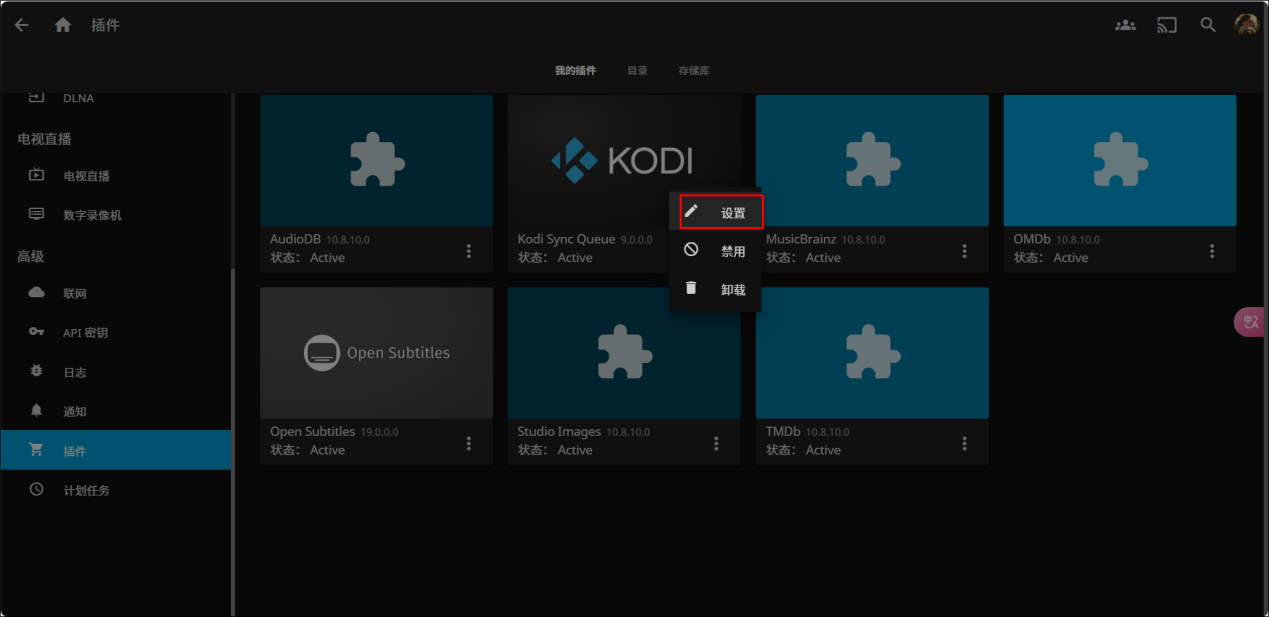Open 电视直播 sidebar link

86,176
